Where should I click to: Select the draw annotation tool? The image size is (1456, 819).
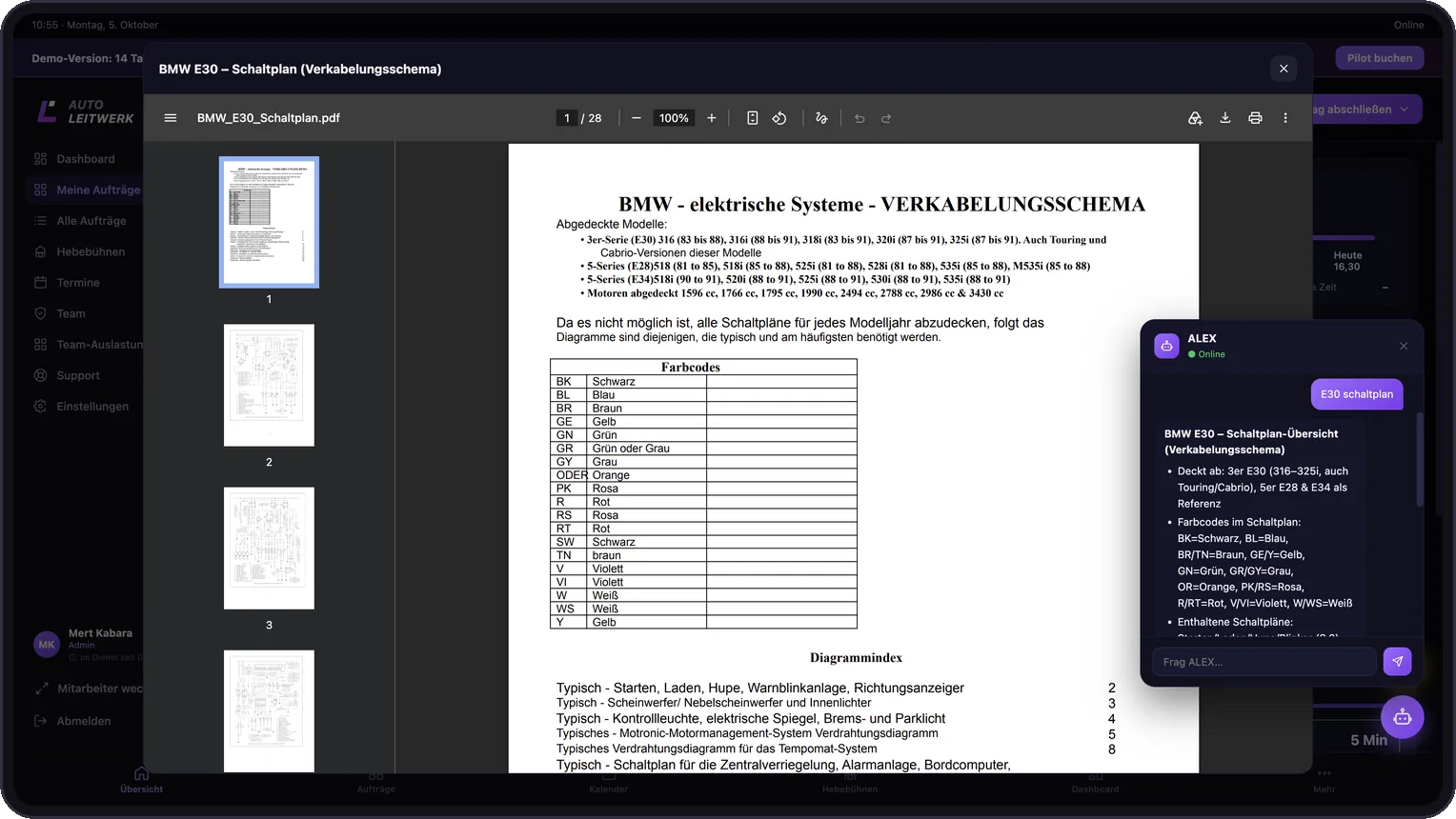tap(821, 118)
